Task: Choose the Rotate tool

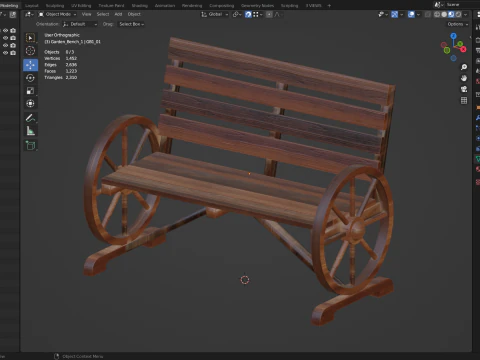Action: pyautogui.click(x=30, y=78)
